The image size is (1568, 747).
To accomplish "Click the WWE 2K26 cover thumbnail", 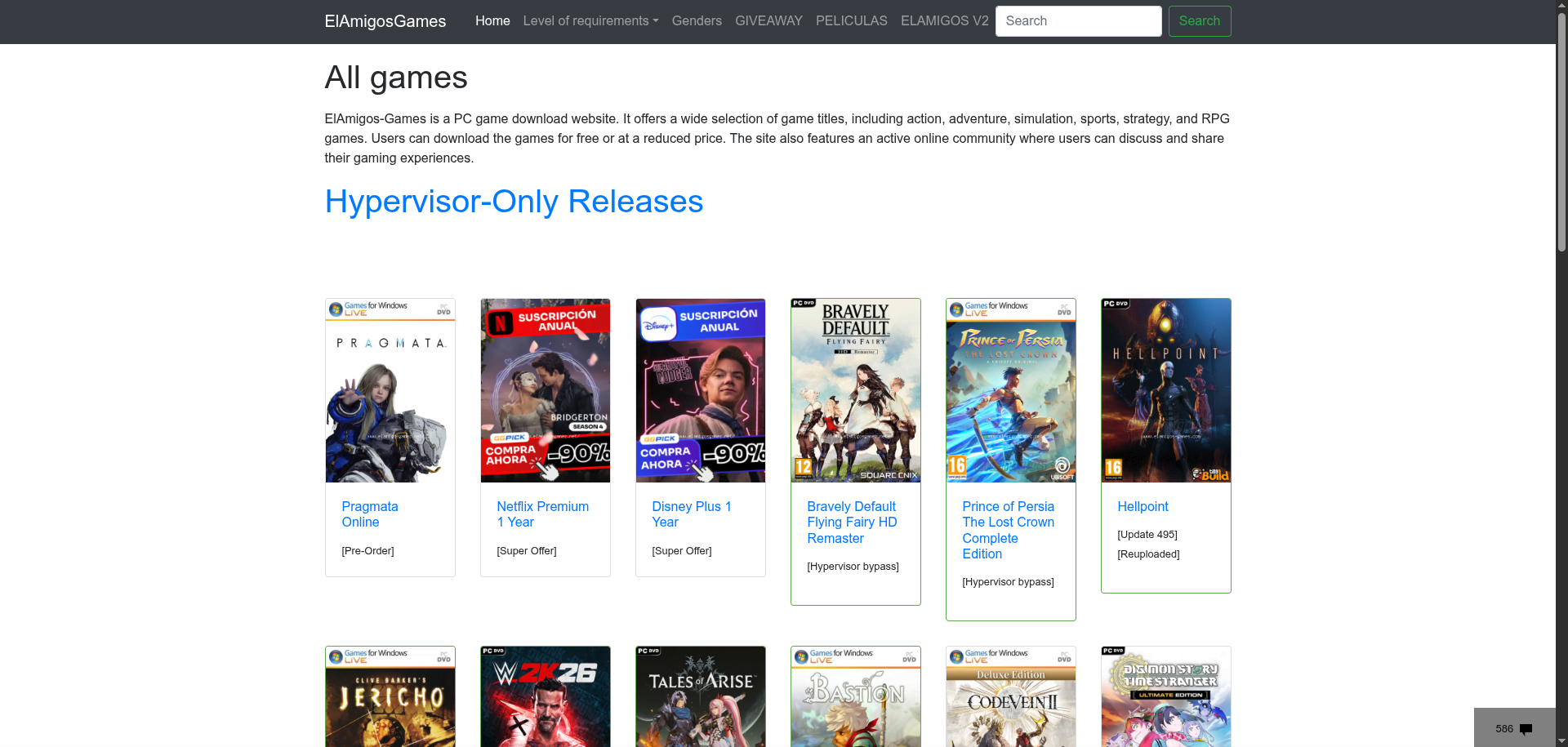I will click(x=545, y=696).
